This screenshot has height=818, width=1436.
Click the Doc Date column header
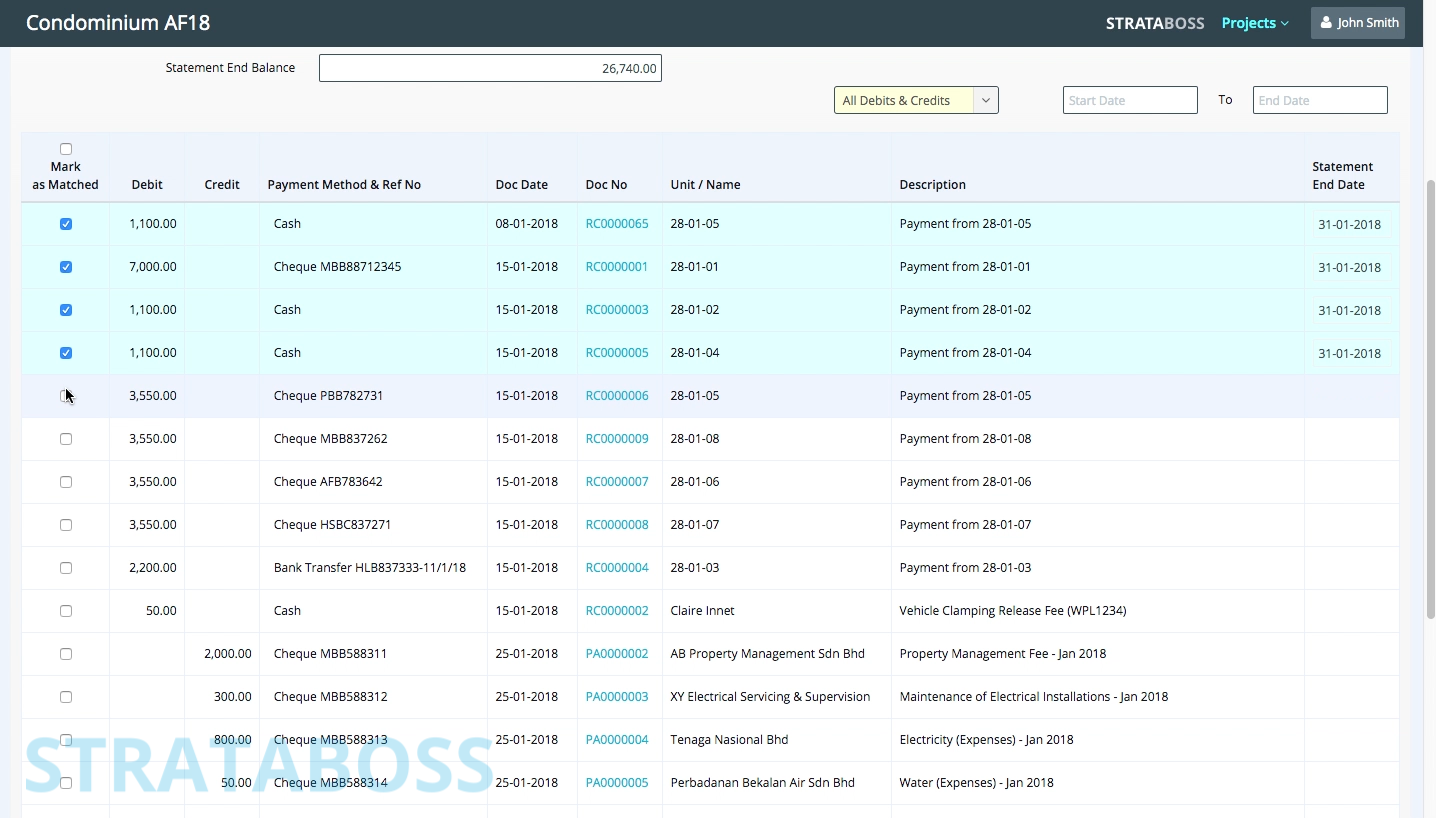pyautogui.click(x=522, y=185)
